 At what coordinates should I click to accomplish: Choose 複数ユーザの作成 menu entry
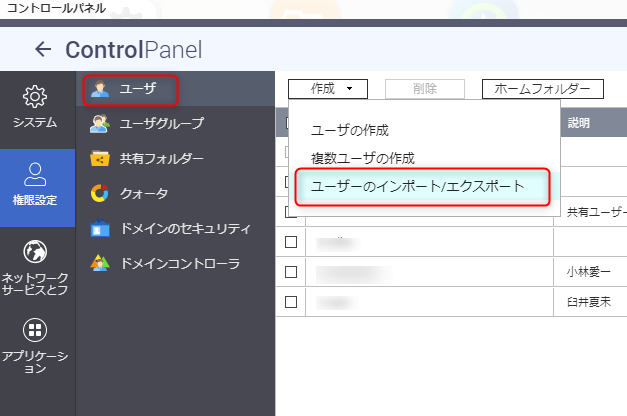362,158
